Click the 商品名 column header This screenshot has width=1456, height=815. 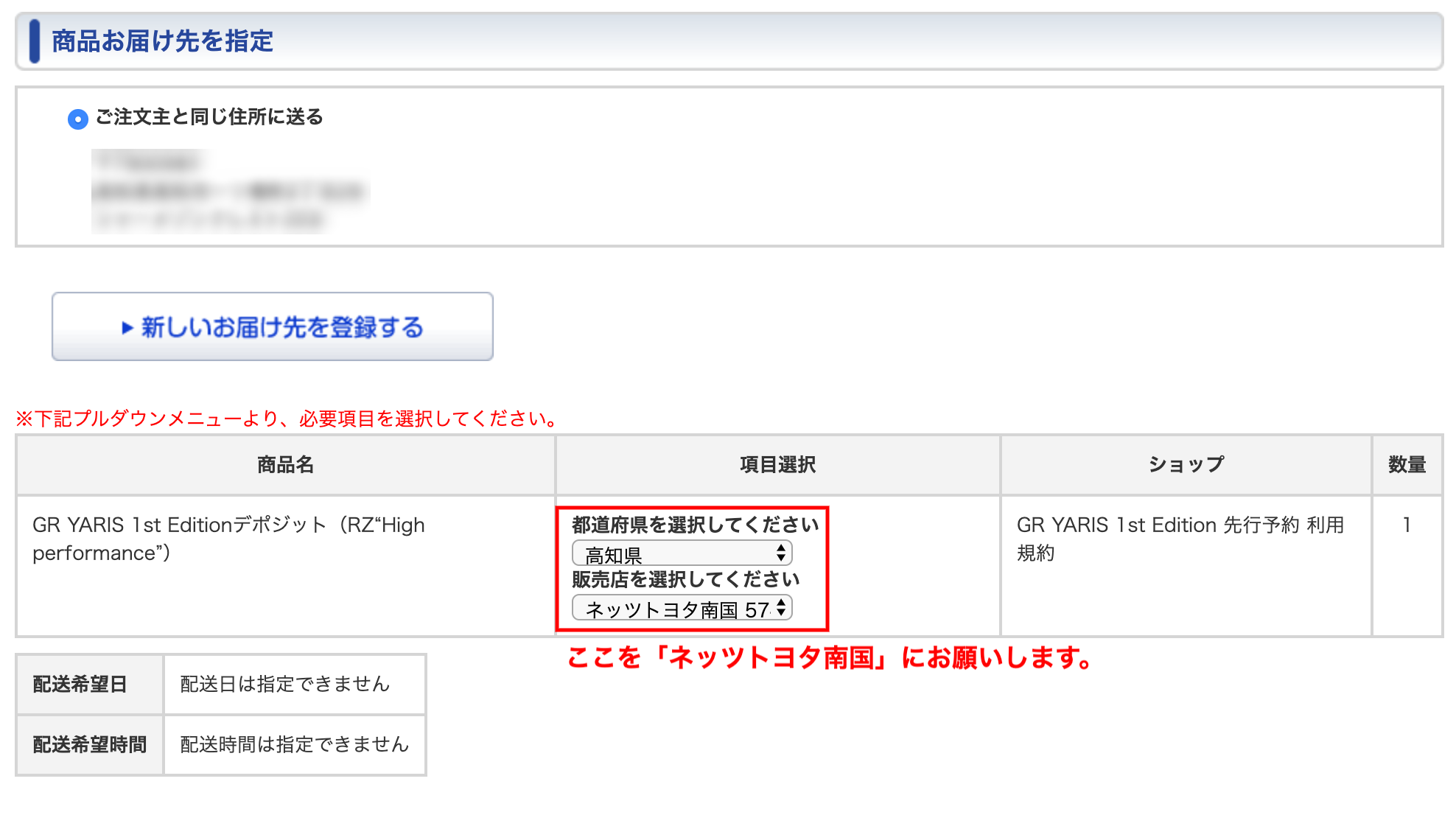pos(286,464)
